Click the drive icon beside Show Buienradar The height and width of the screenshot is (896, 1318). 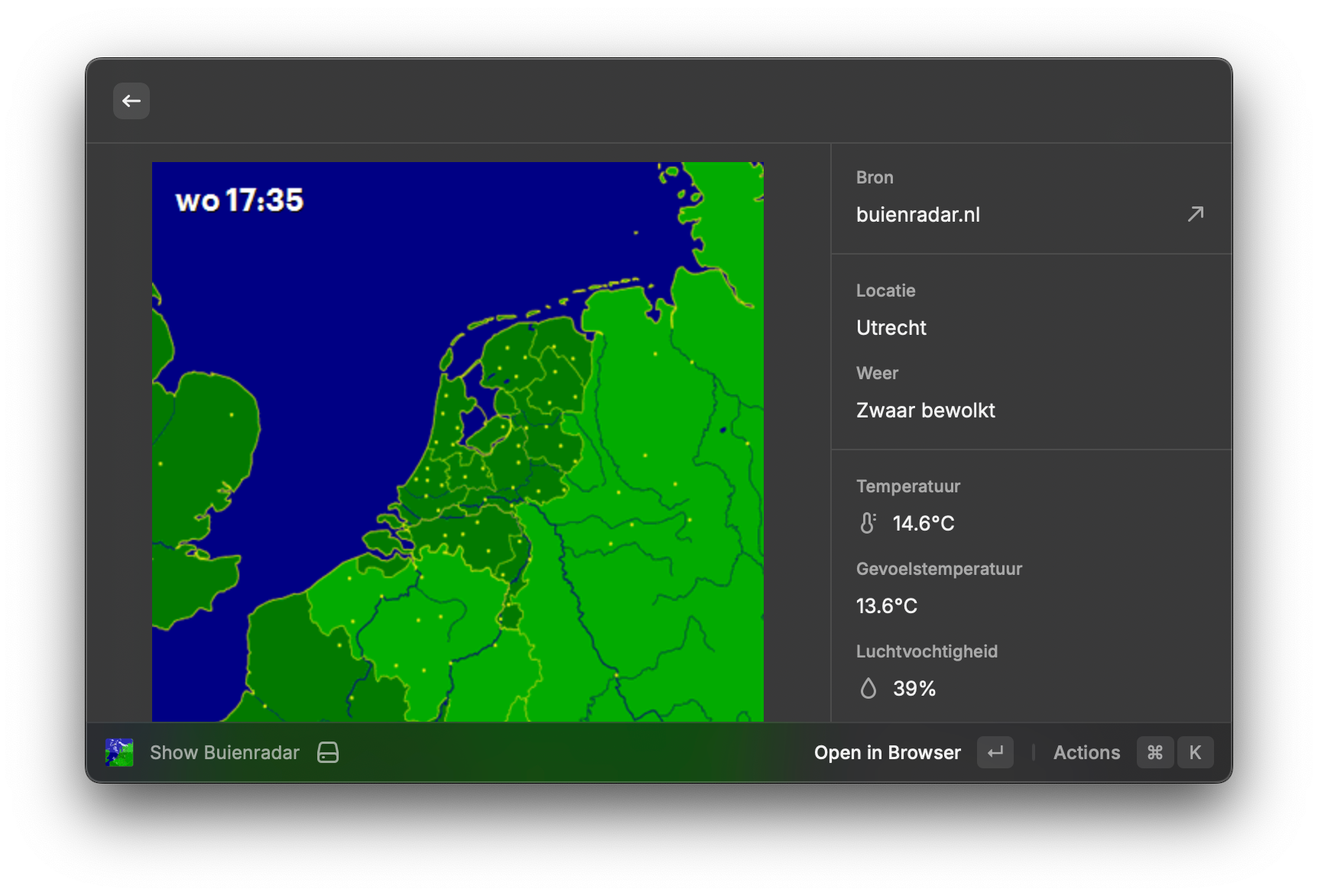coord(328,752)
